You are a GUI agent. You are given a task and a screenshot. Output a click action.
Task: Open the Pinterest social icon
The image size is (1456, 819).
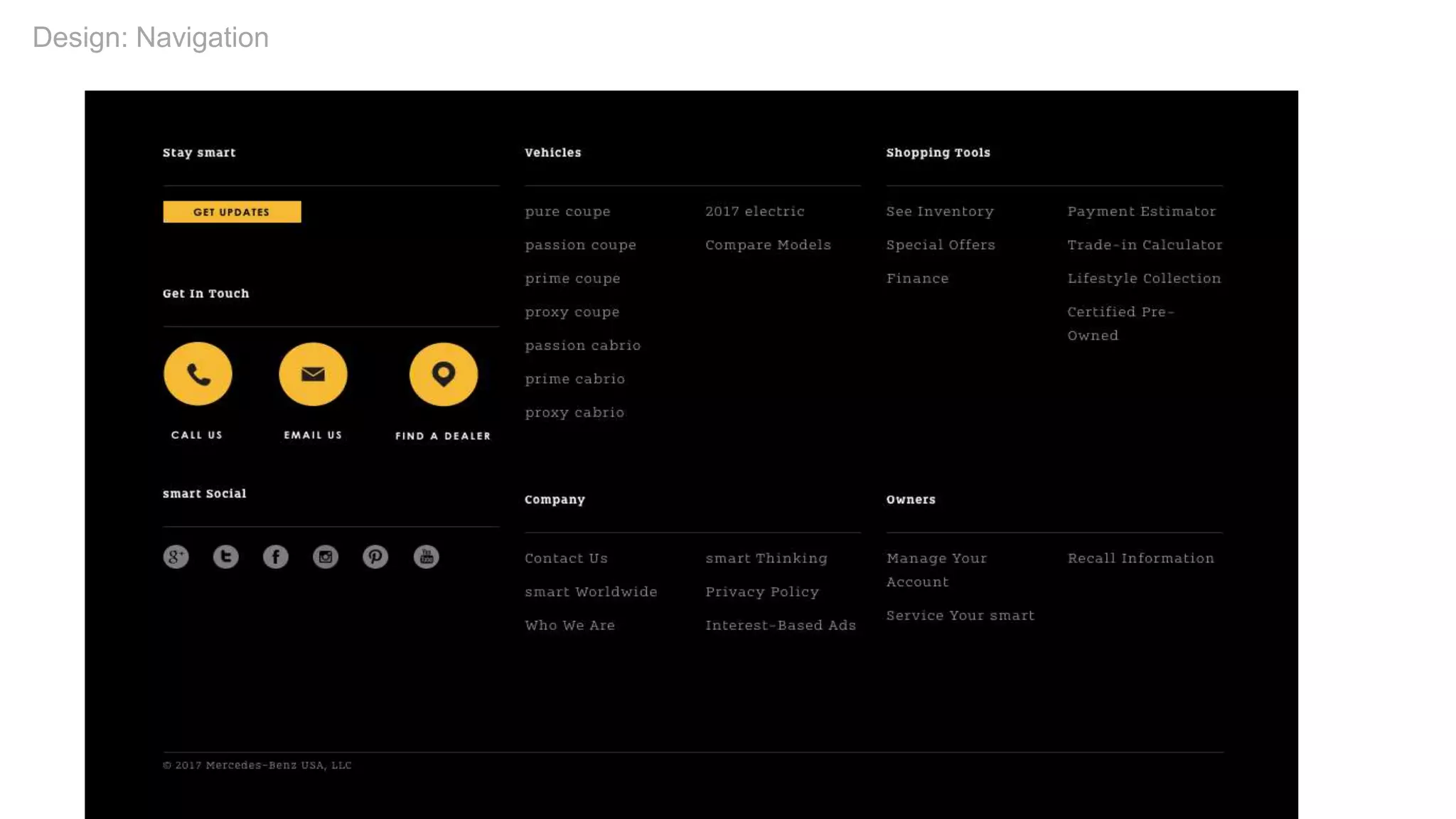point(375,557)
